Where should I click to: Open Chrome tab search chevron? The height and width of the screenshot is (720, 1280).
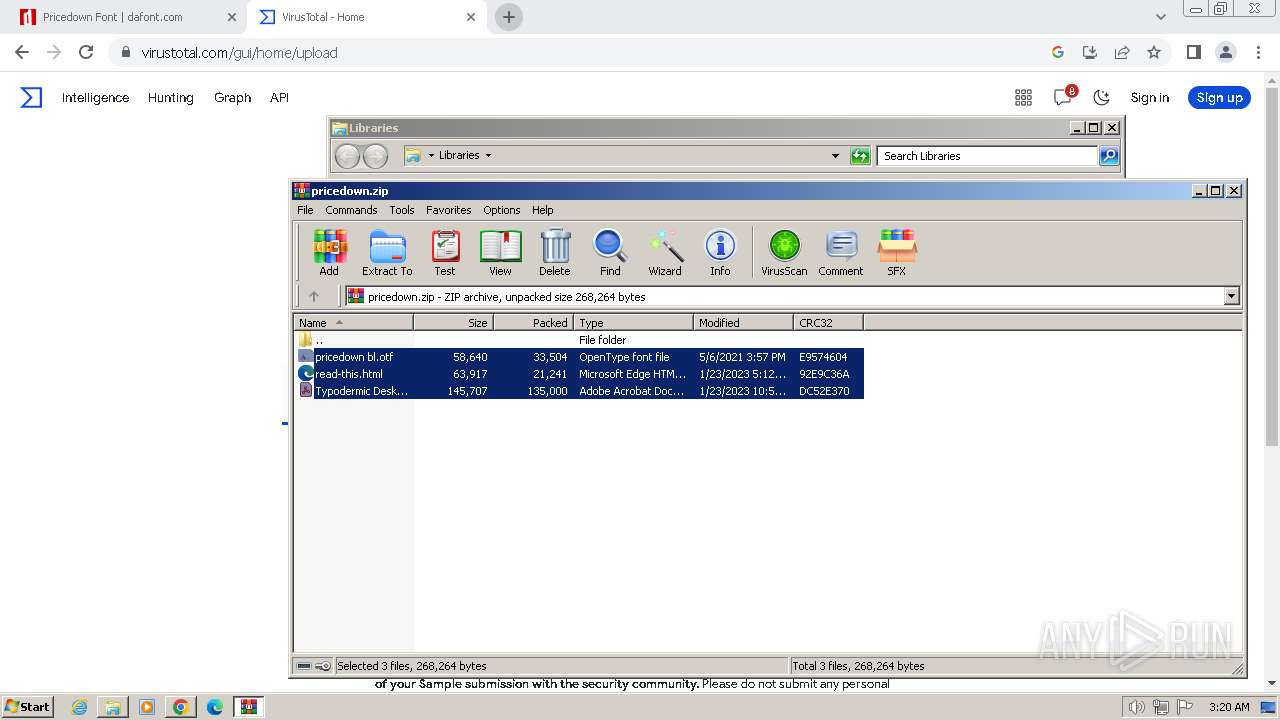click(x=1160, y=17)
